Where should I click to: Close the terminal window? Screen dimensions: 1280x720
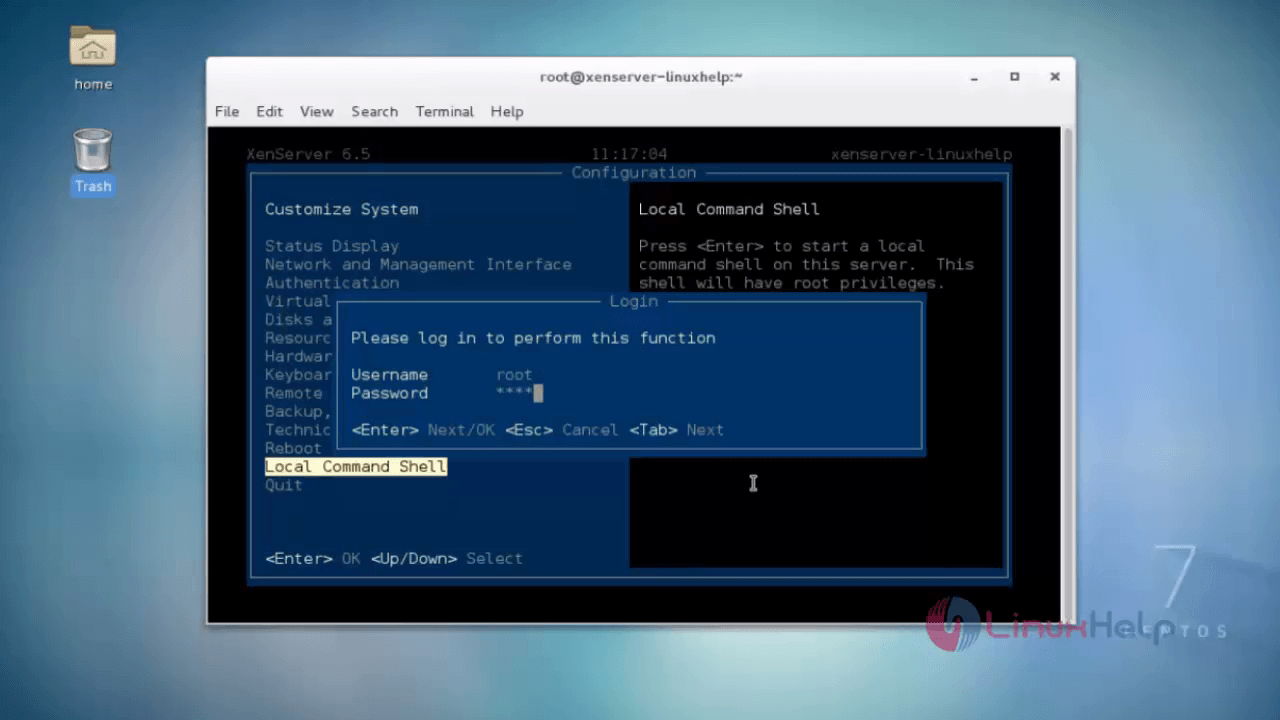click(x=1054, y=77)
